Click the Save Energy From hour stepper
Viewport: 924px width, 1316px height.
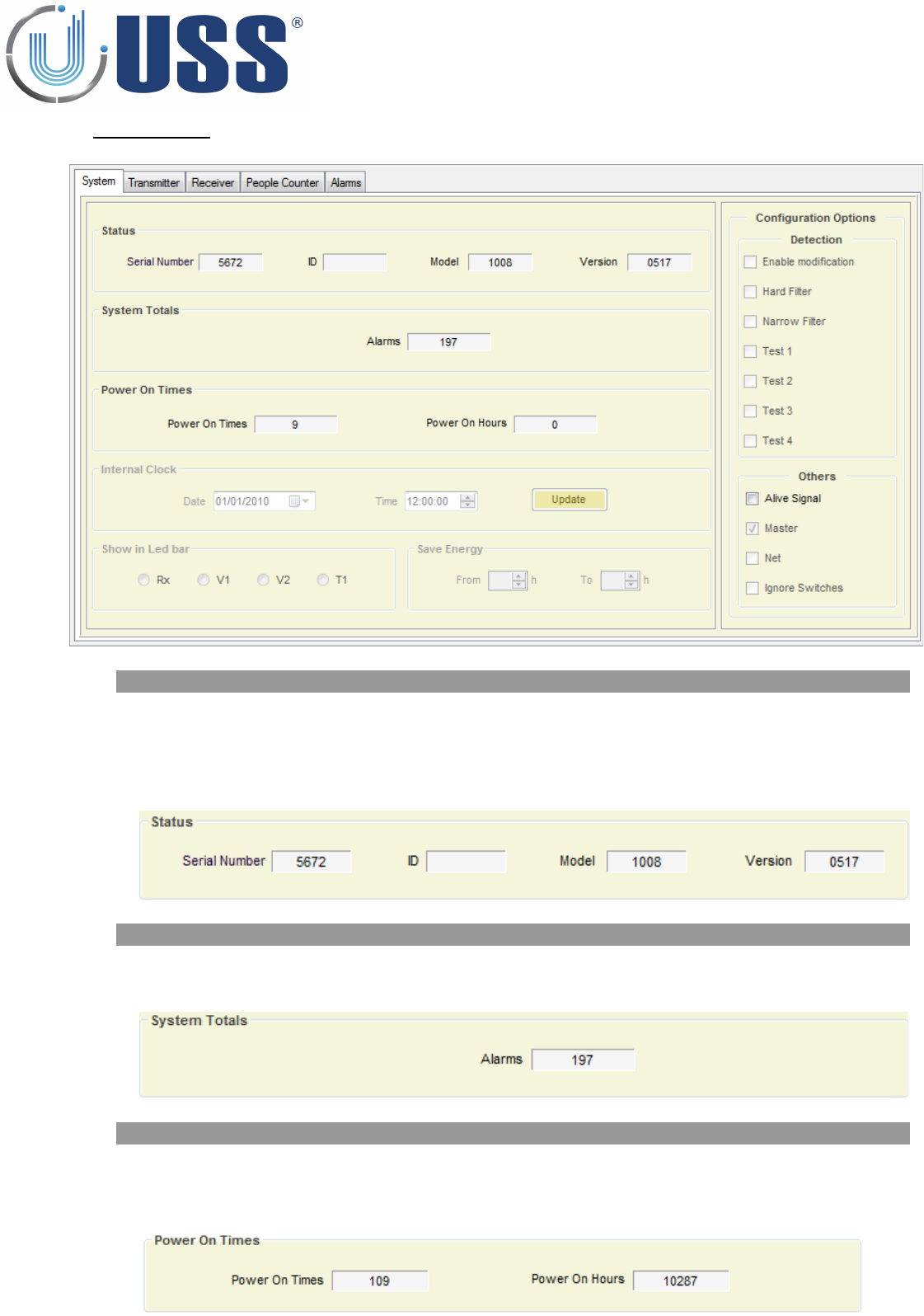pos(518,580)
